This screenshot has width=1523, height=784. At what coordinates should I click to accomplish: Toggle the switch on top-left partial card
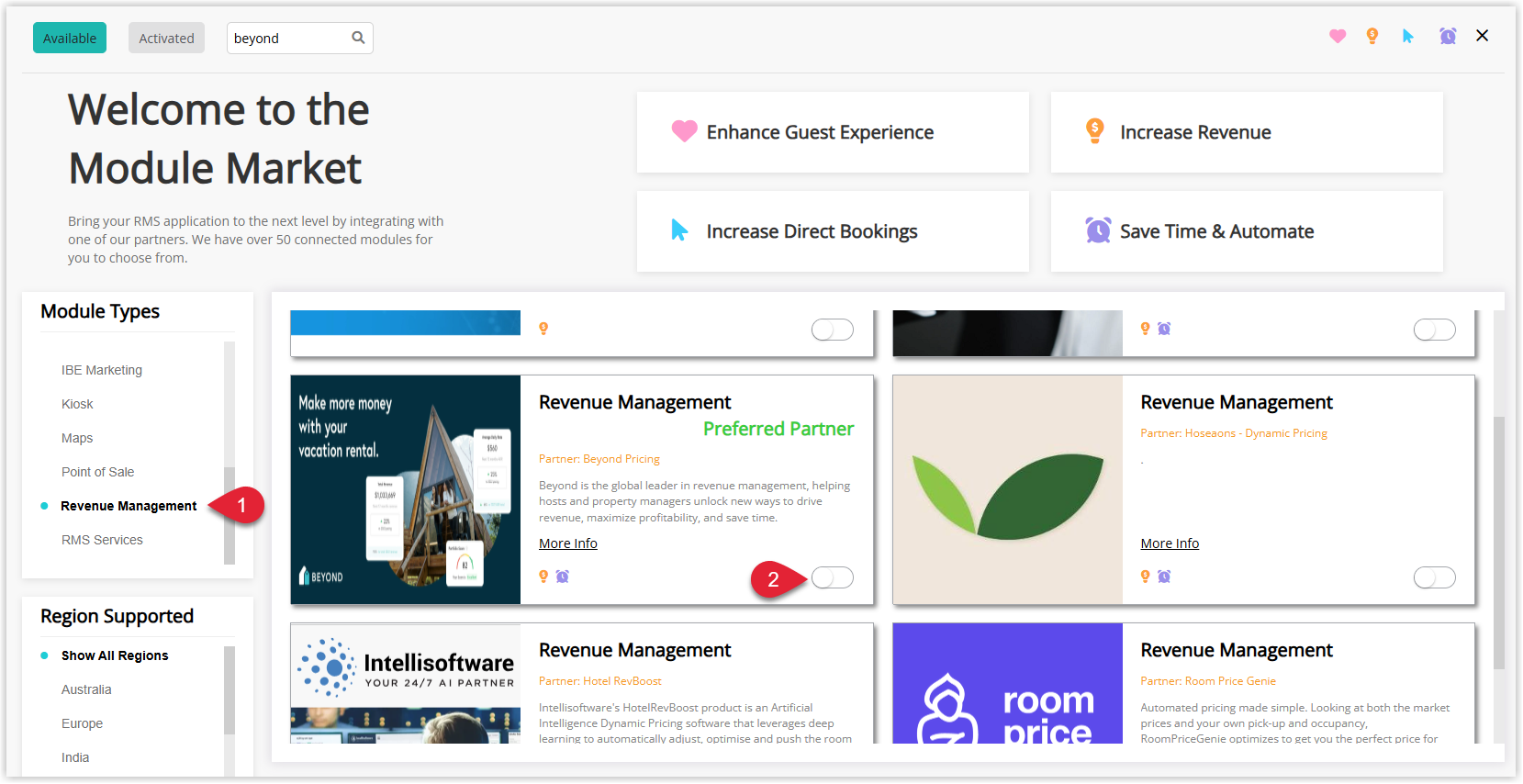point(833,330)
